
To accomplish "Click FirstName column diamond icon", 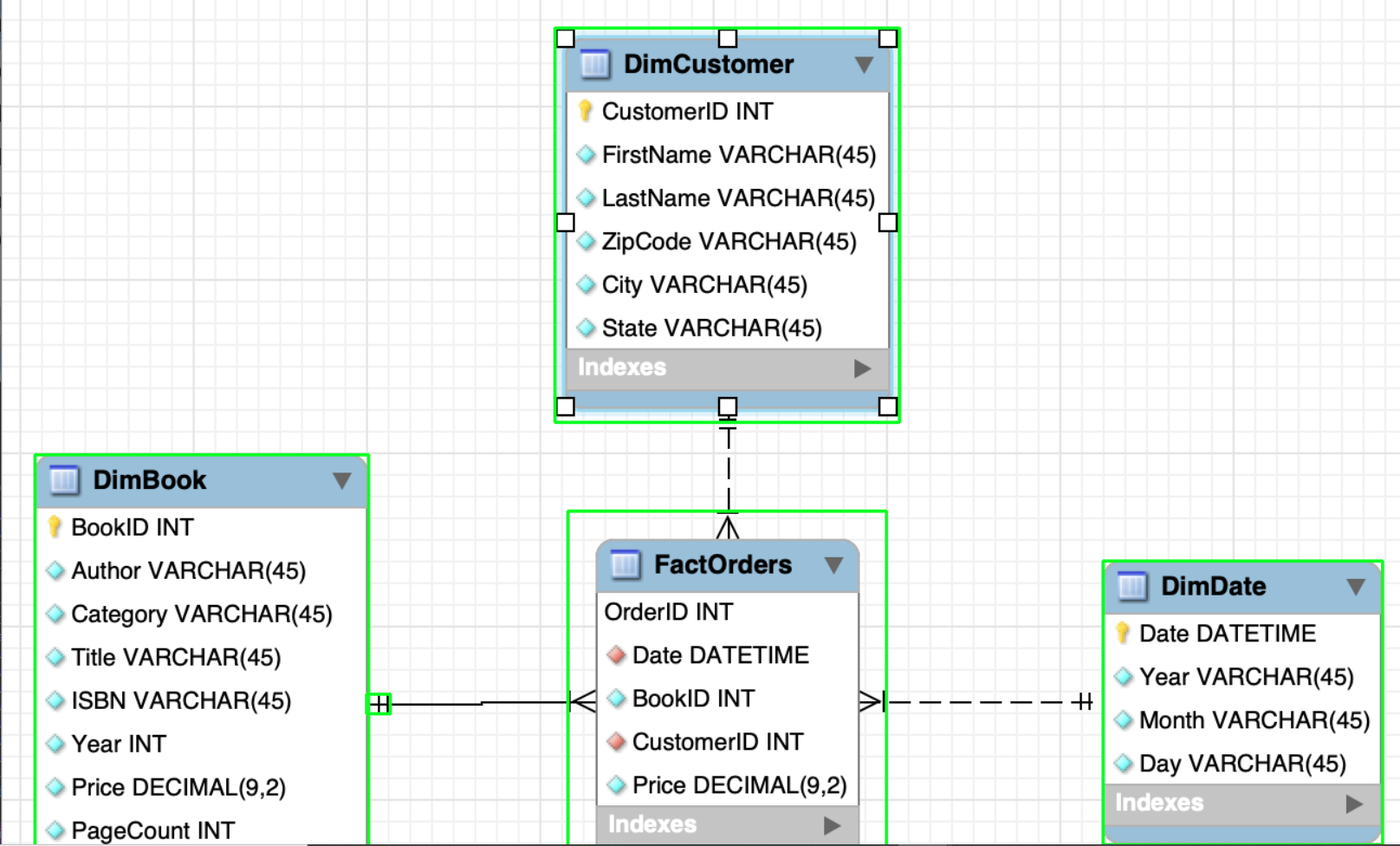I will click(587, 154).
